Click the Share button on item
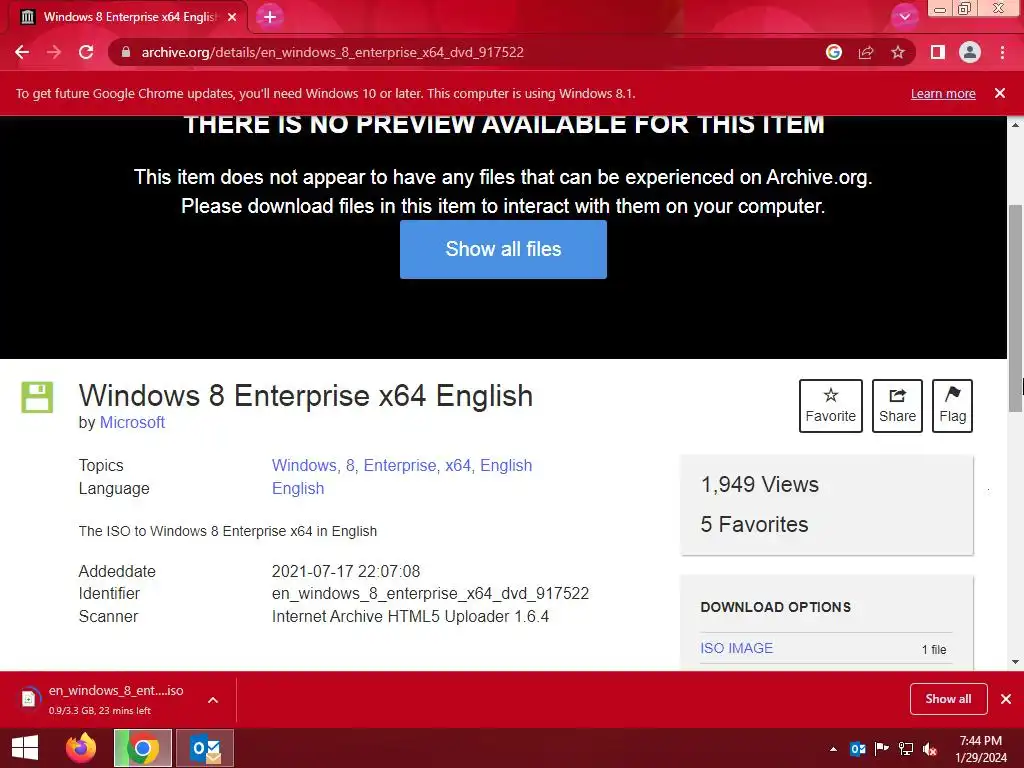 [897, 406]
